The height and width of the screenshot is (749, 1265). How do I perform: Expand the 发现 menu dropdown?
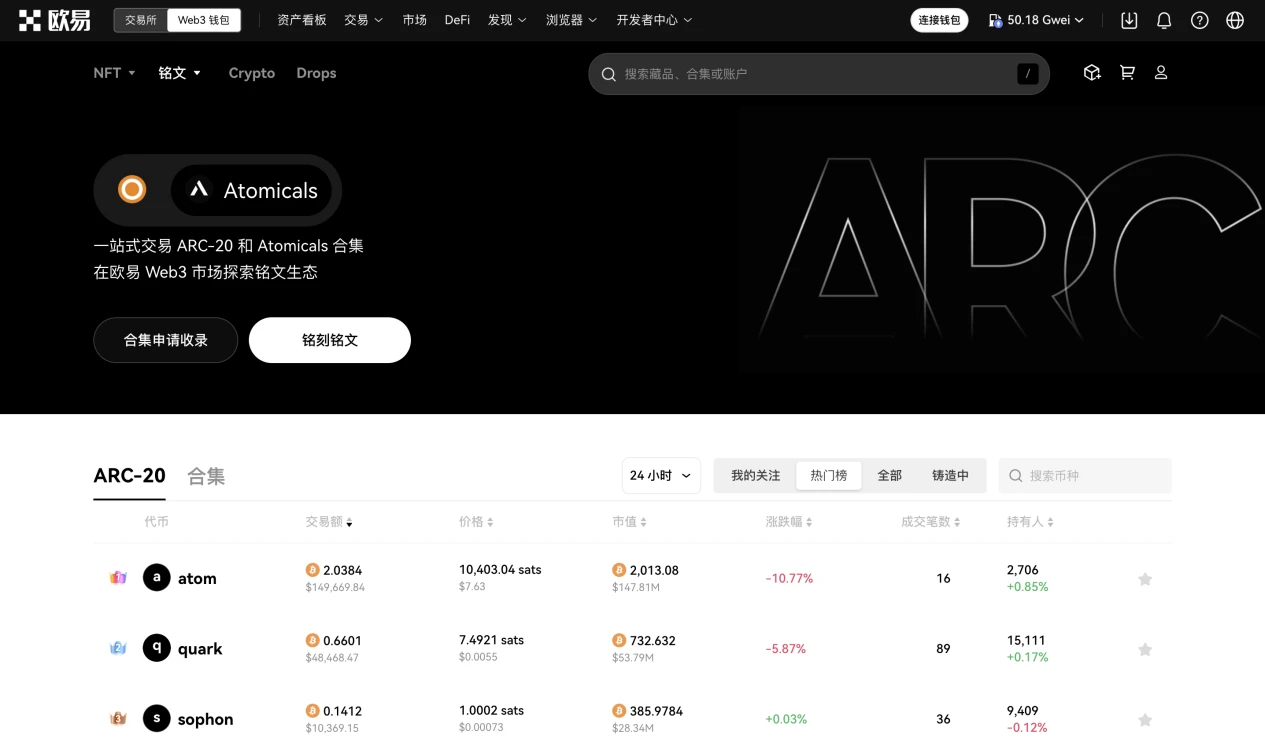tap(507, 20)
